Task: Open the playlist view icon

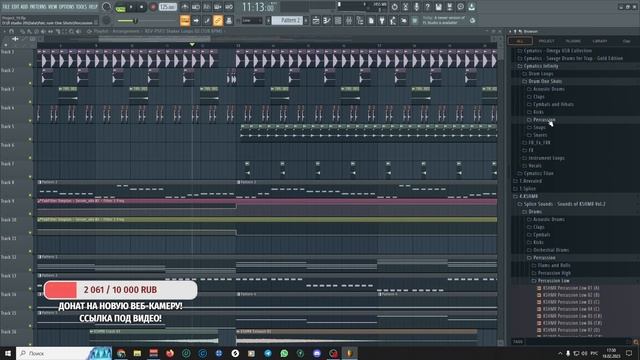Action: [316, 20]
